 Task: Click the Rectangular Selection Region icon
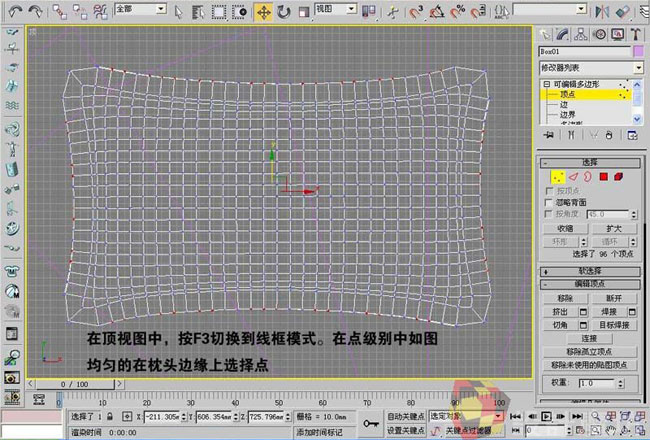click(219, 12)
